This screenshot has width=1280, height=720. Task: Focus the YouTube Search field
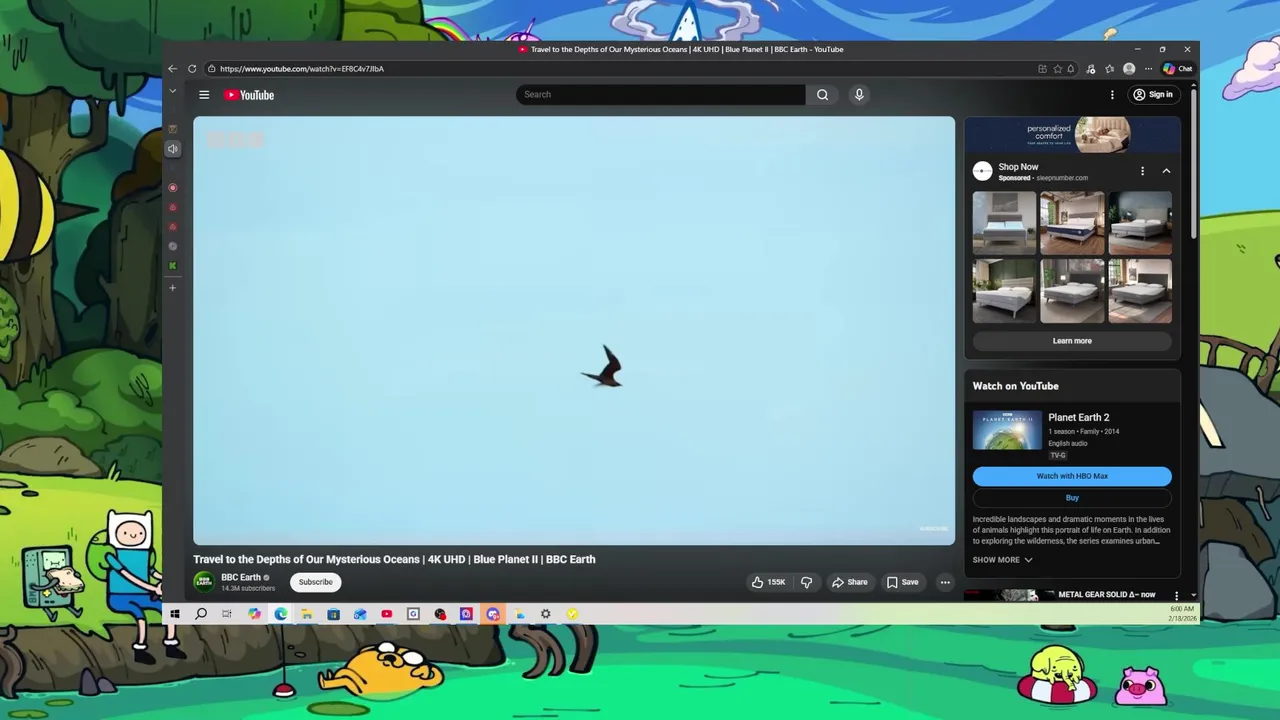(660, 95)
